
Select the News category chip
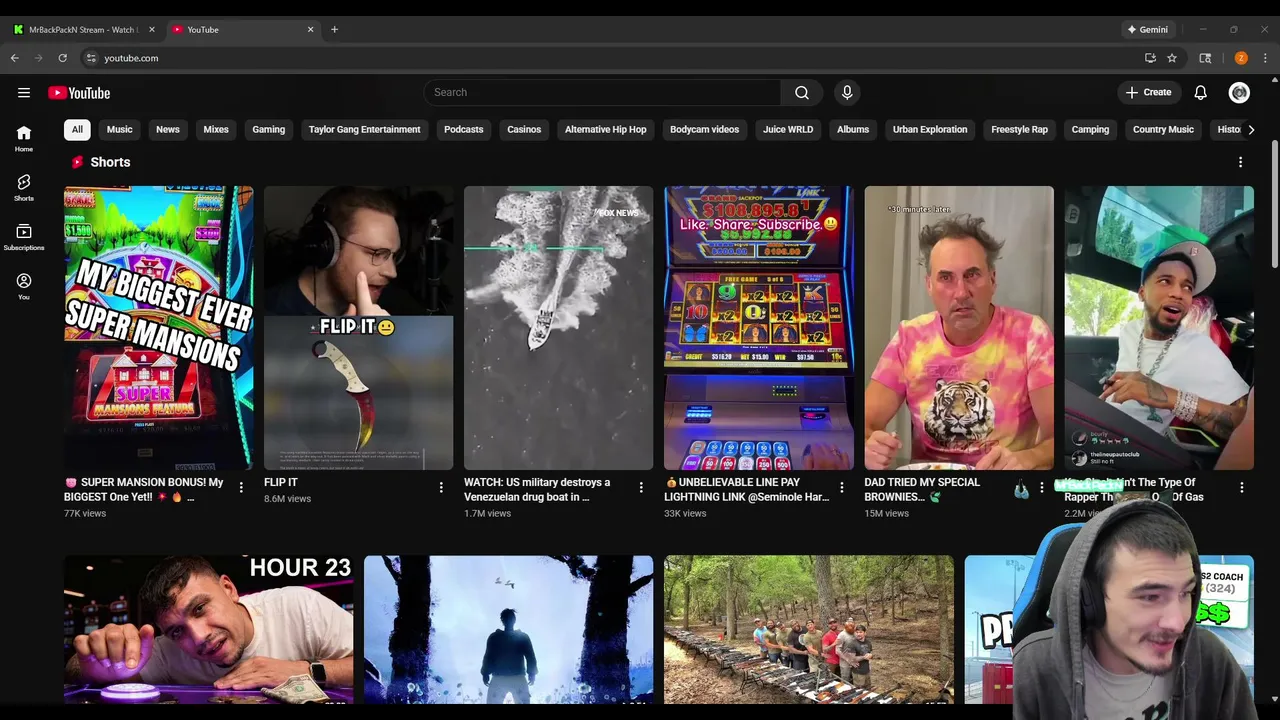point(168,129)
